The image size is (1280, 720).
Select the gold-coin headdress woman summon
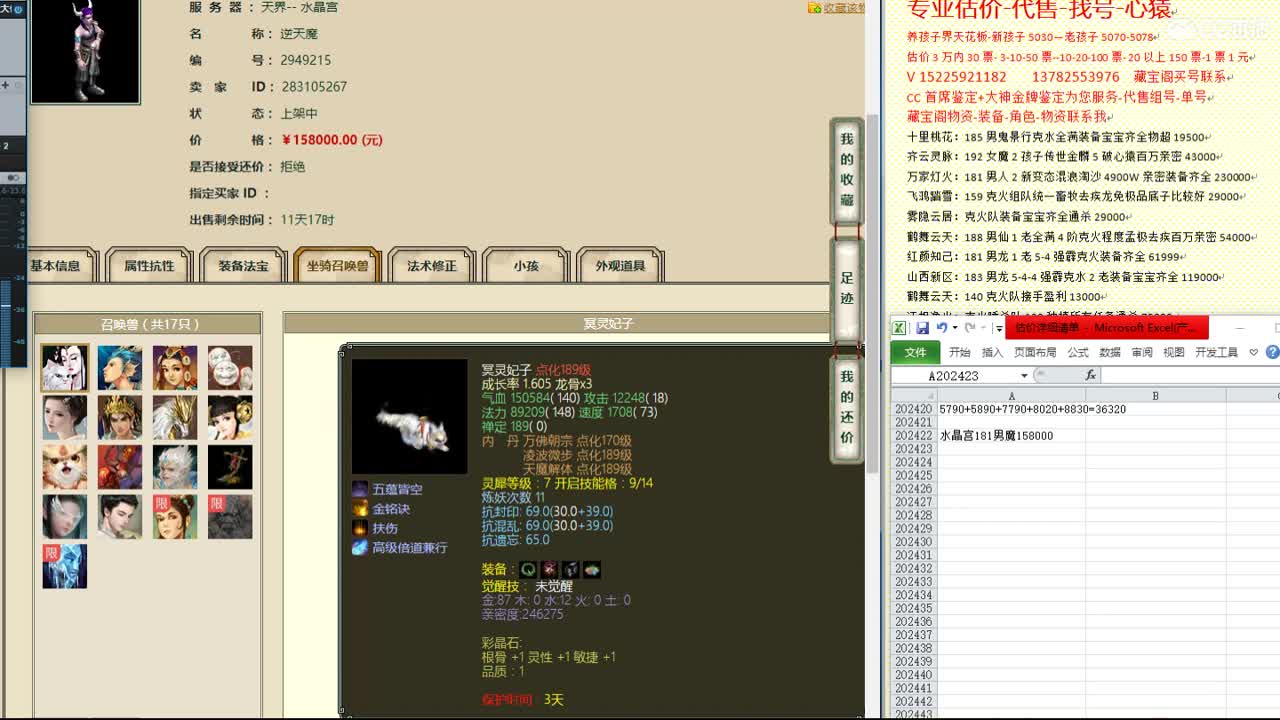tap(175, 368)
